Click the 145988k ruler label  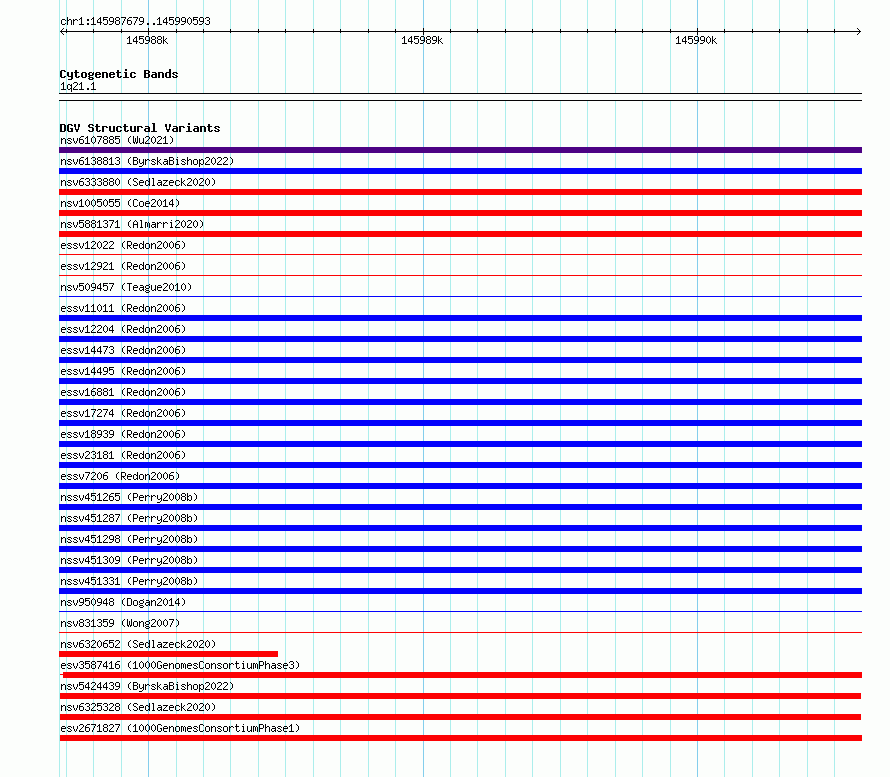pyautogui.click(x=147, y=40)
